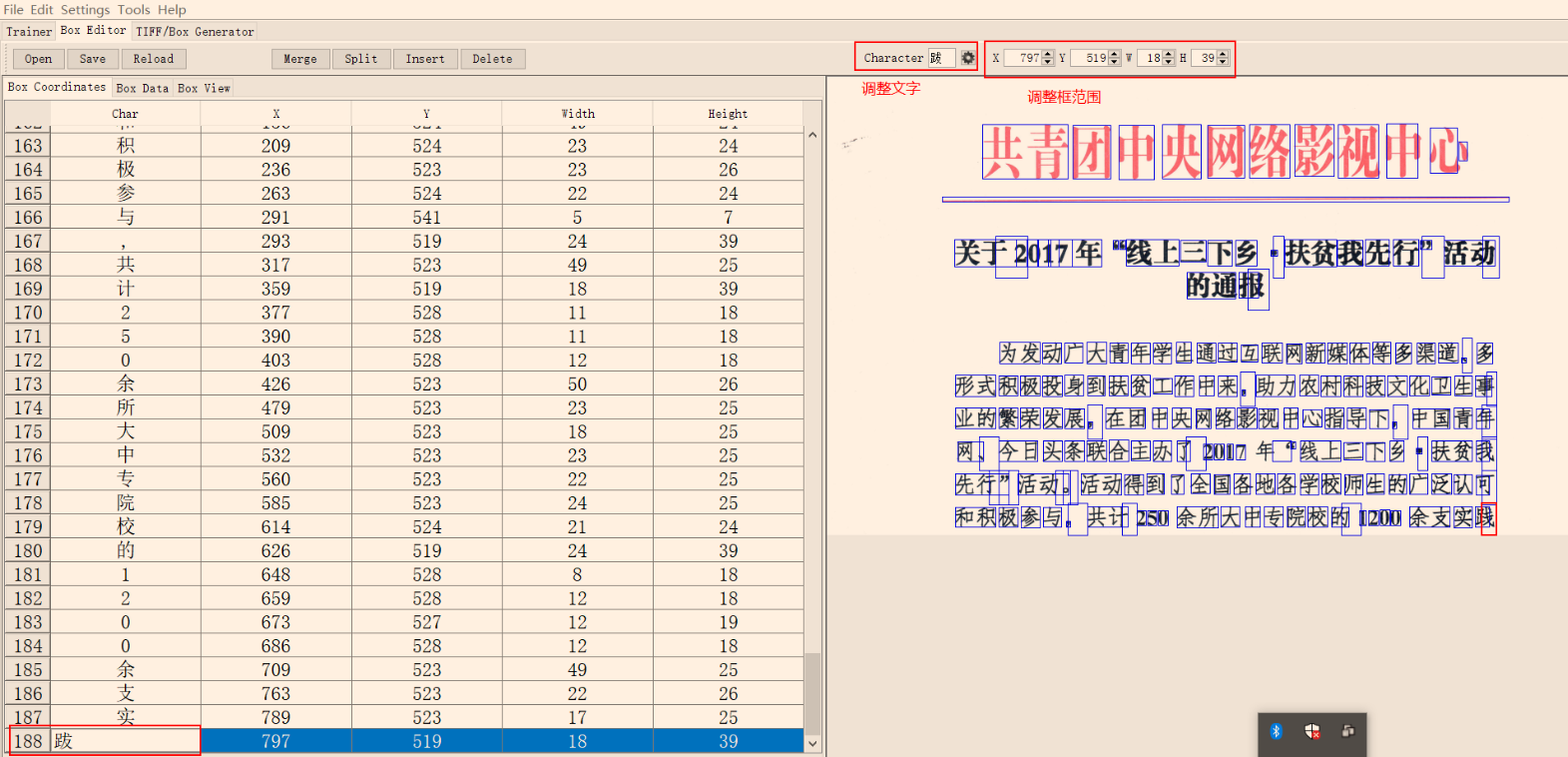
Task: Select row 166 character 与
Action: pos(126,218)
